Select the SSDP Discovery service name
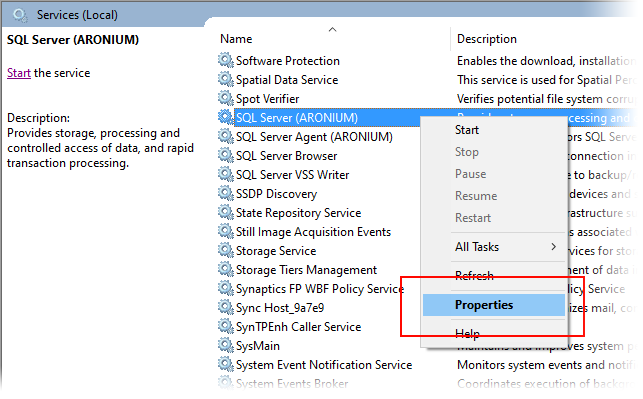The image size is (643, 399). (276, 194)
